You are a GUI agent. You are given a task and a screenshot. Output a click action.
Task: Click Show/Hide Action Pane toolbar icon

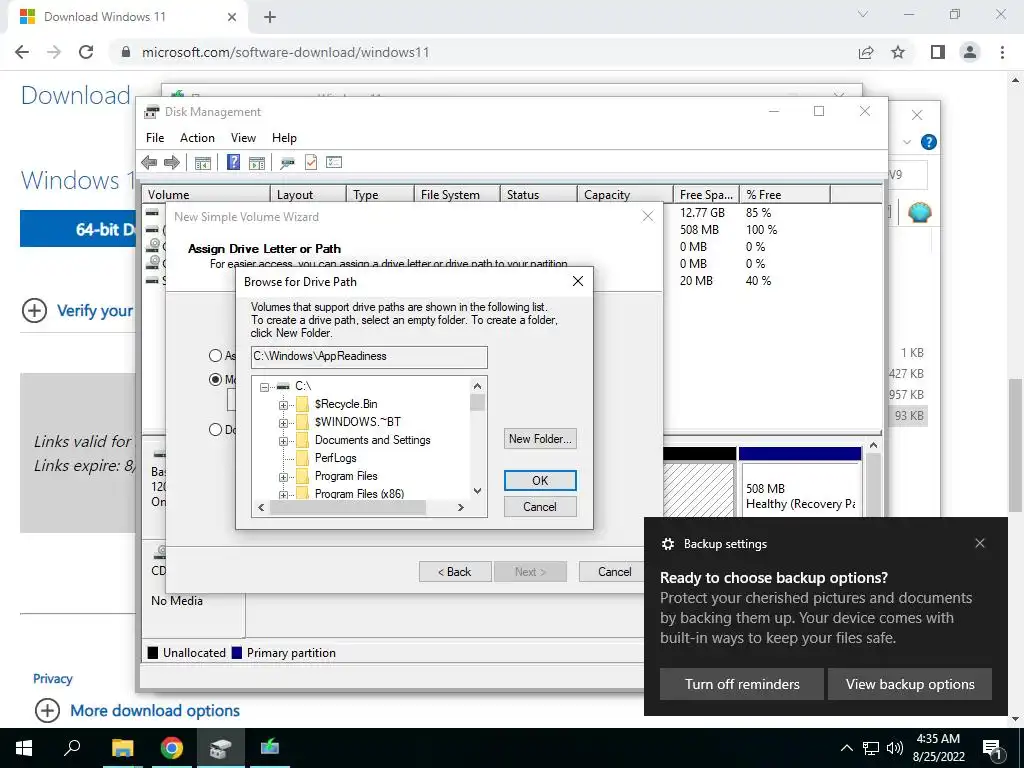point(257,163)
